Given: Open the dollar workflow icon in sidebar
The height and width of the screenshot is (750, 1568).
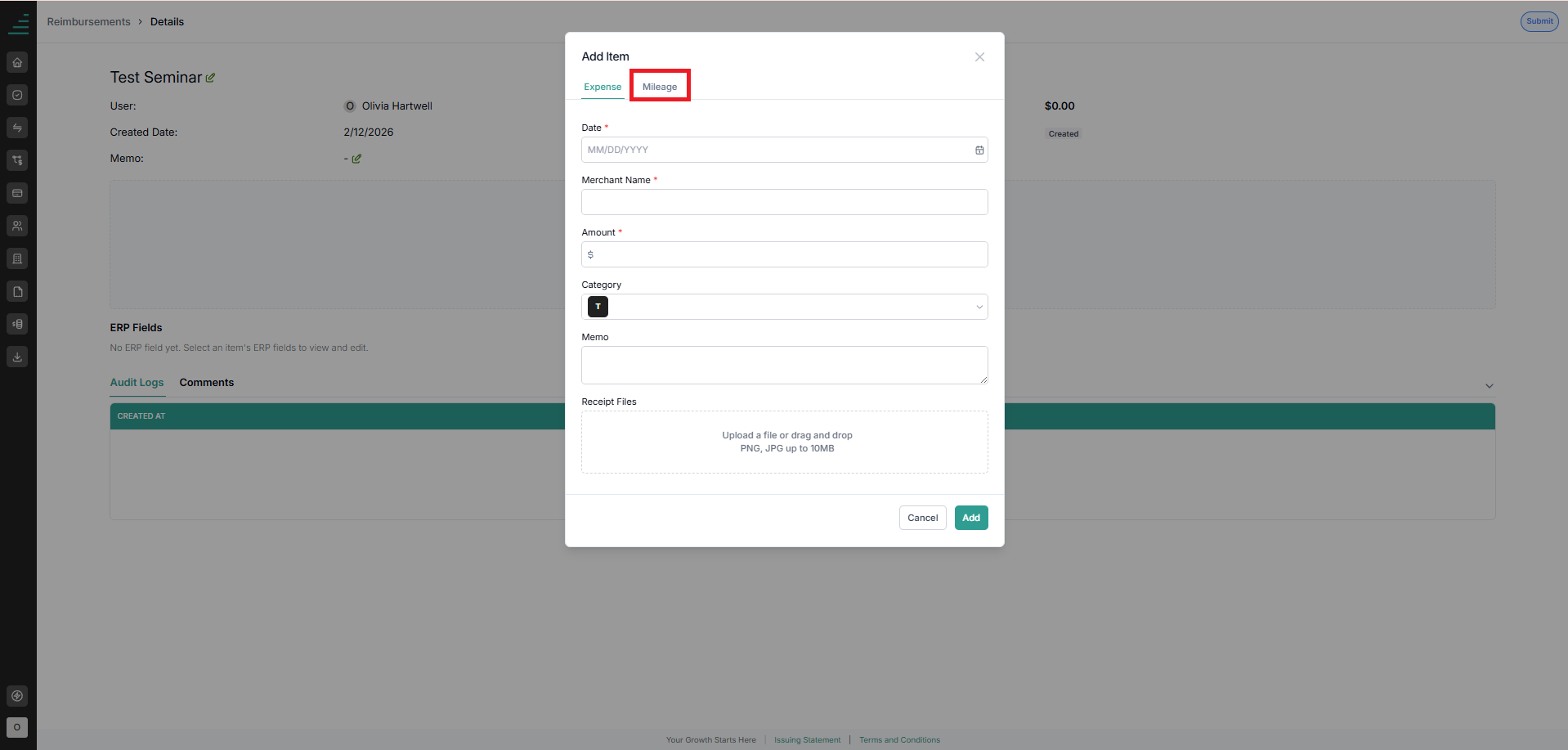Looking at the screenshot, I should (17, 160).
